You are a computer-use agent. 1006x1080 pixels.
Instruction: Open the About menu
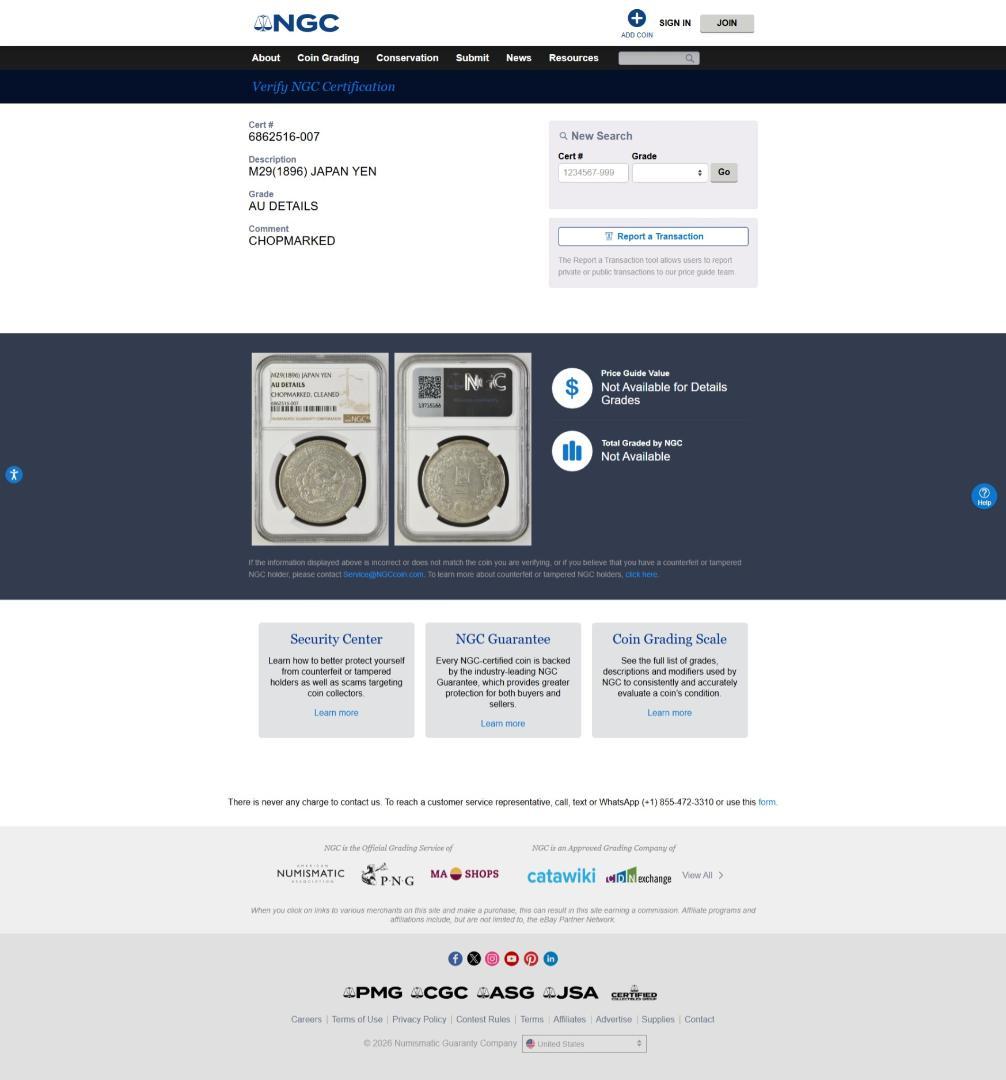[x=266, y=58]
